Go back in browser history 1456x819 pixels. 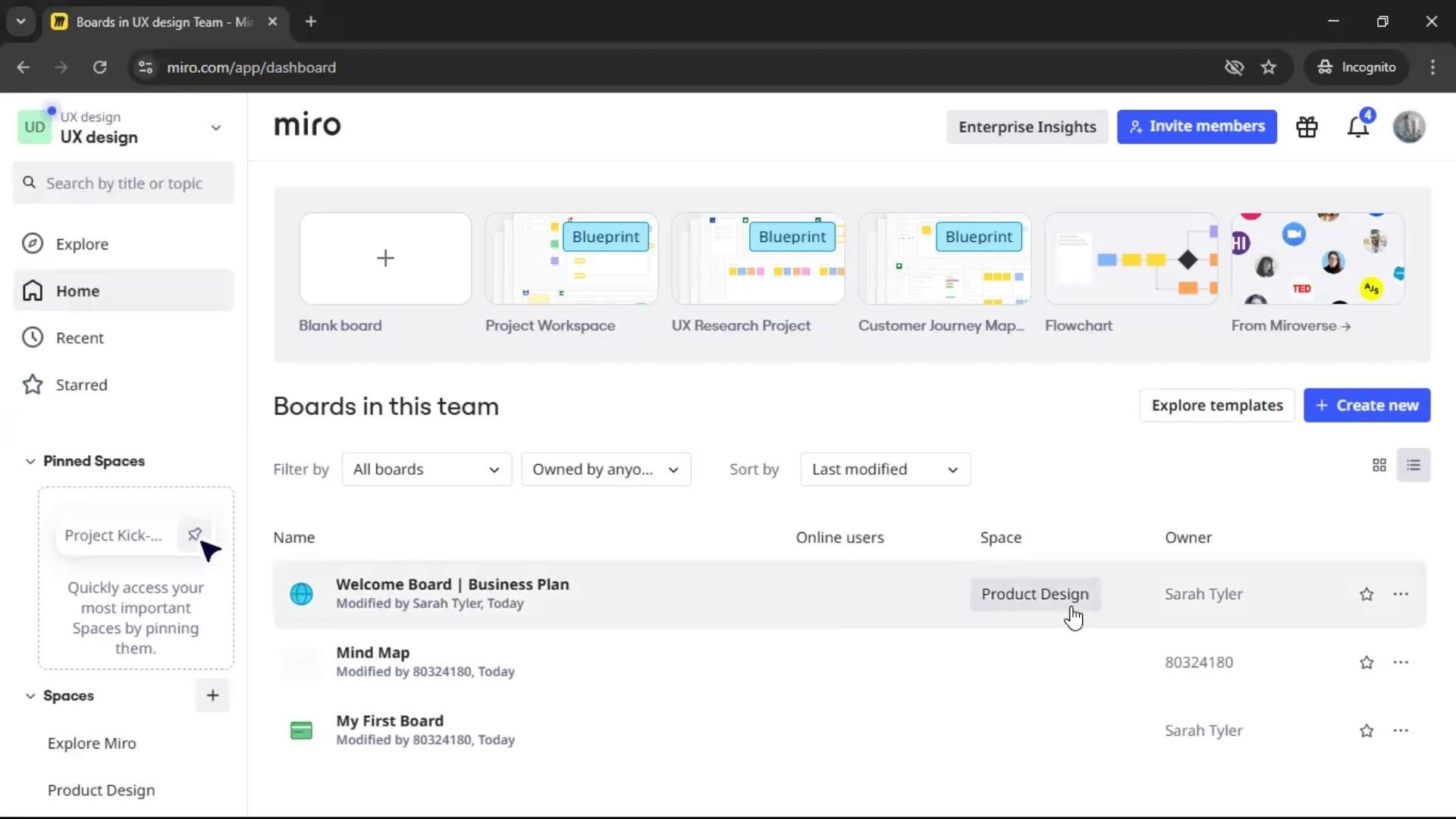23,67
